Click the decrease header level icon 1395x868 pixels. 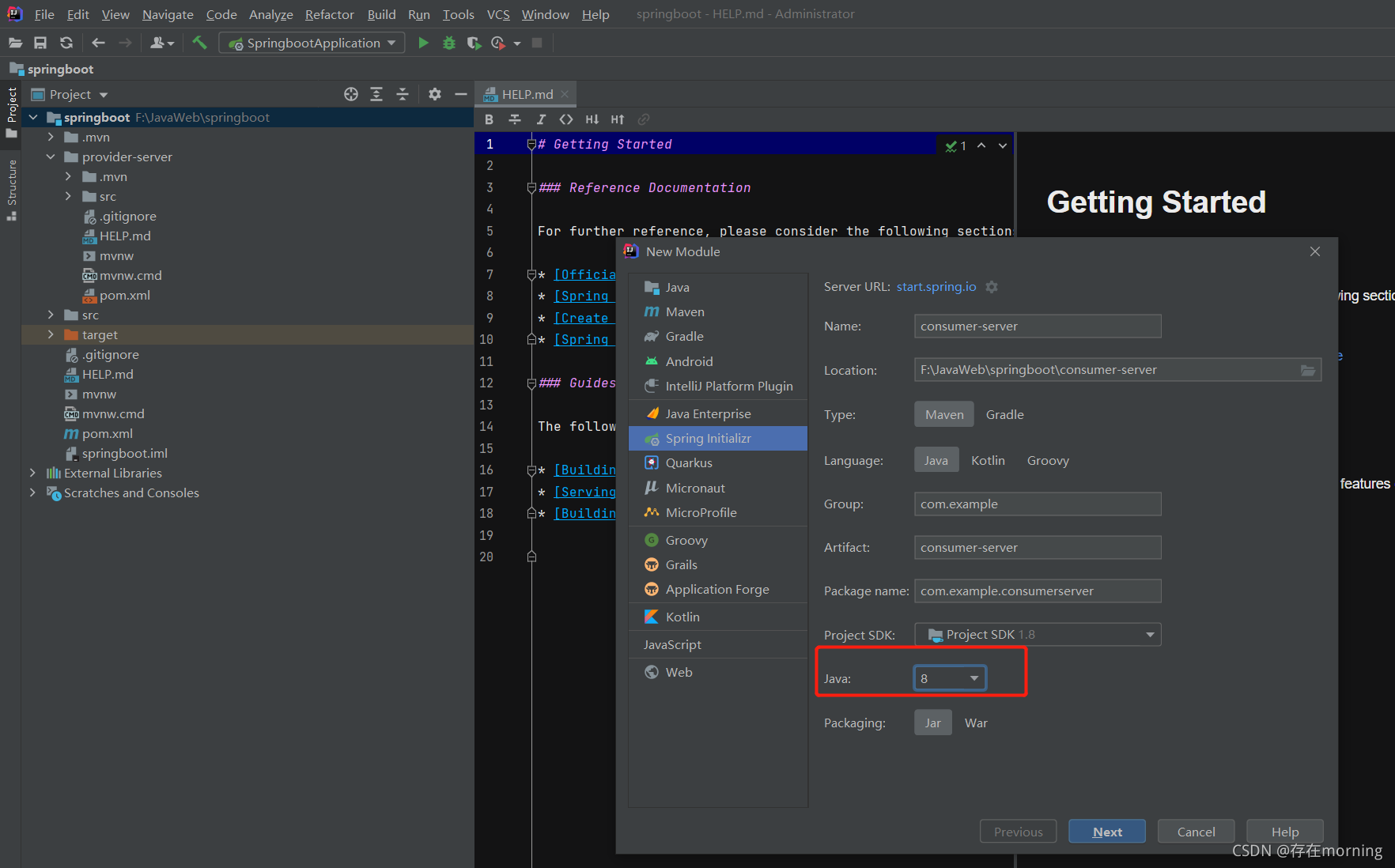592,119
